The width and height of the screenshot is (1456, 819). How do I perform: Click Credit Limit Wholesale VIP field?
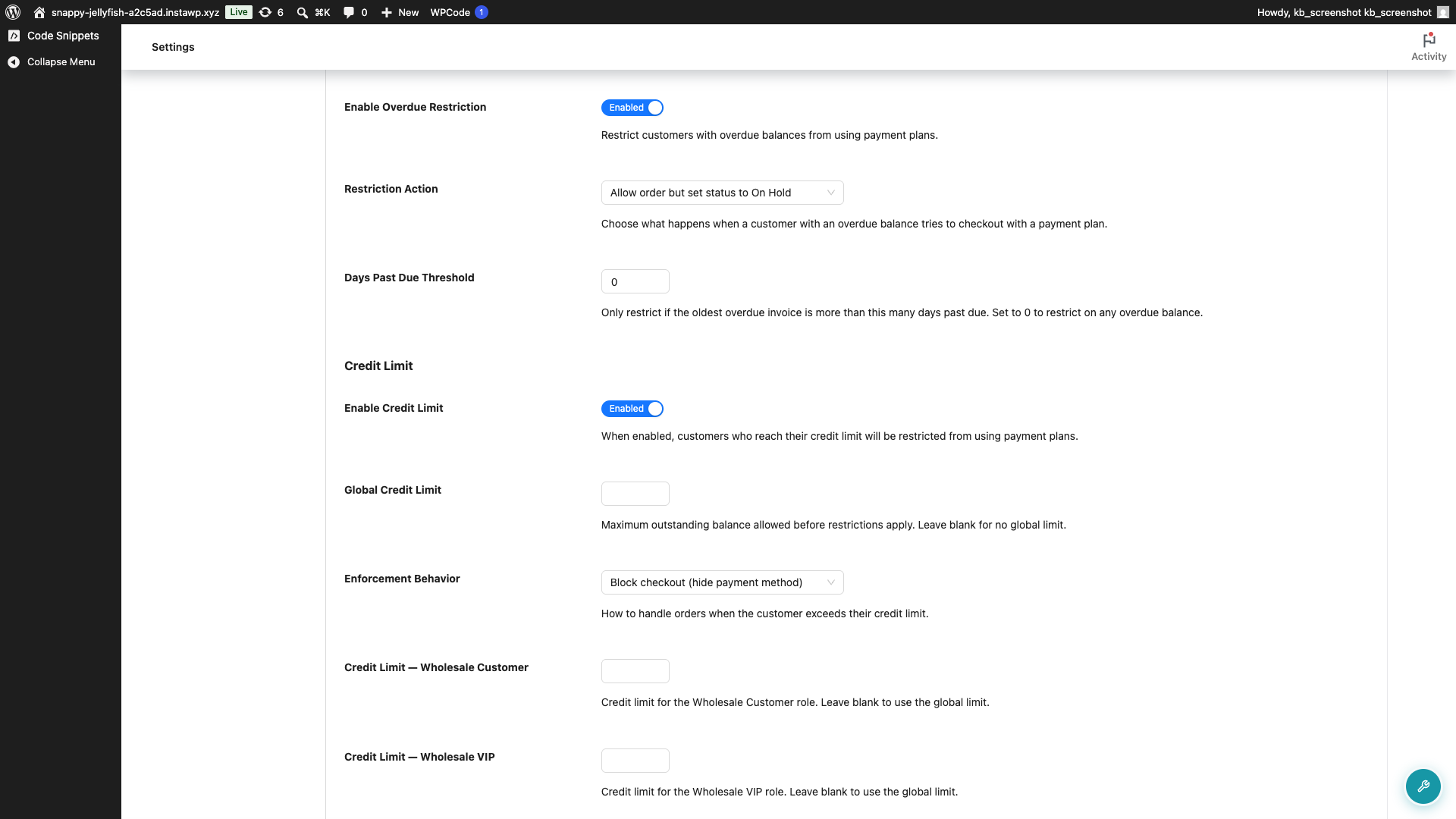635,761
